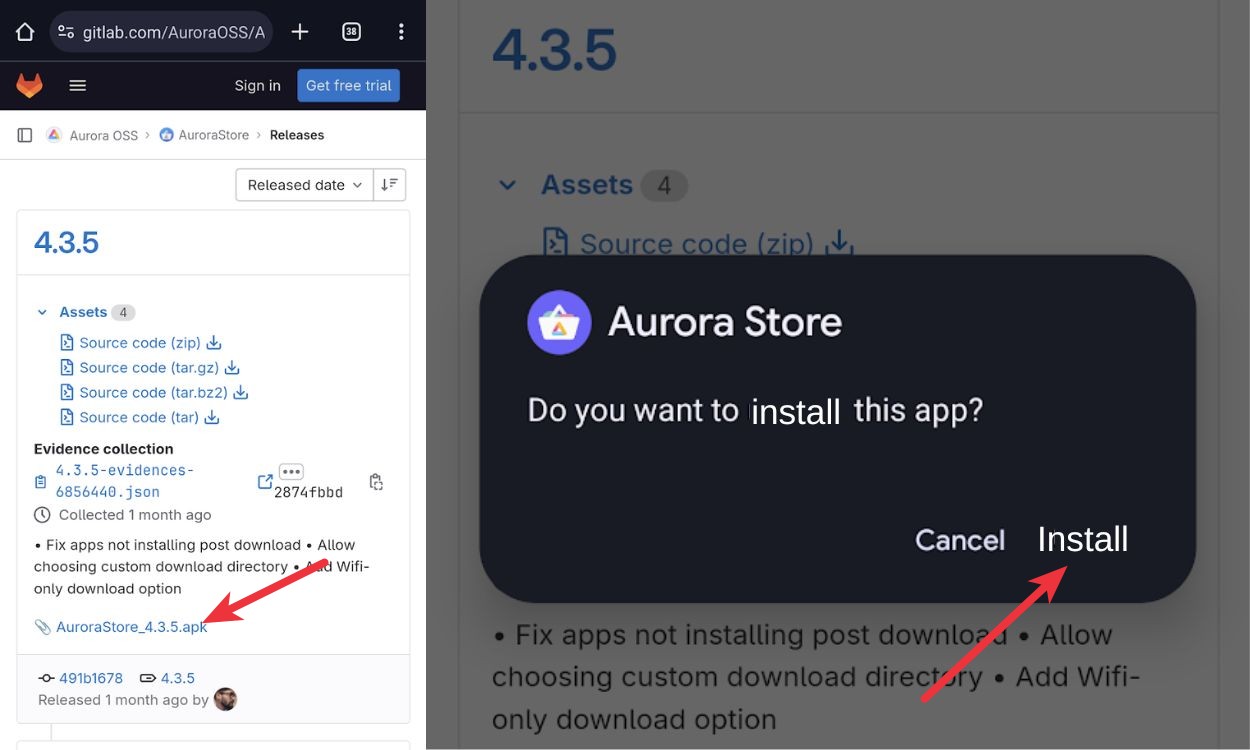This screenshot has width=1250, height=750.
Task: Click the download icon next to Source code (tar.gz)
Action: pos(231,366)
